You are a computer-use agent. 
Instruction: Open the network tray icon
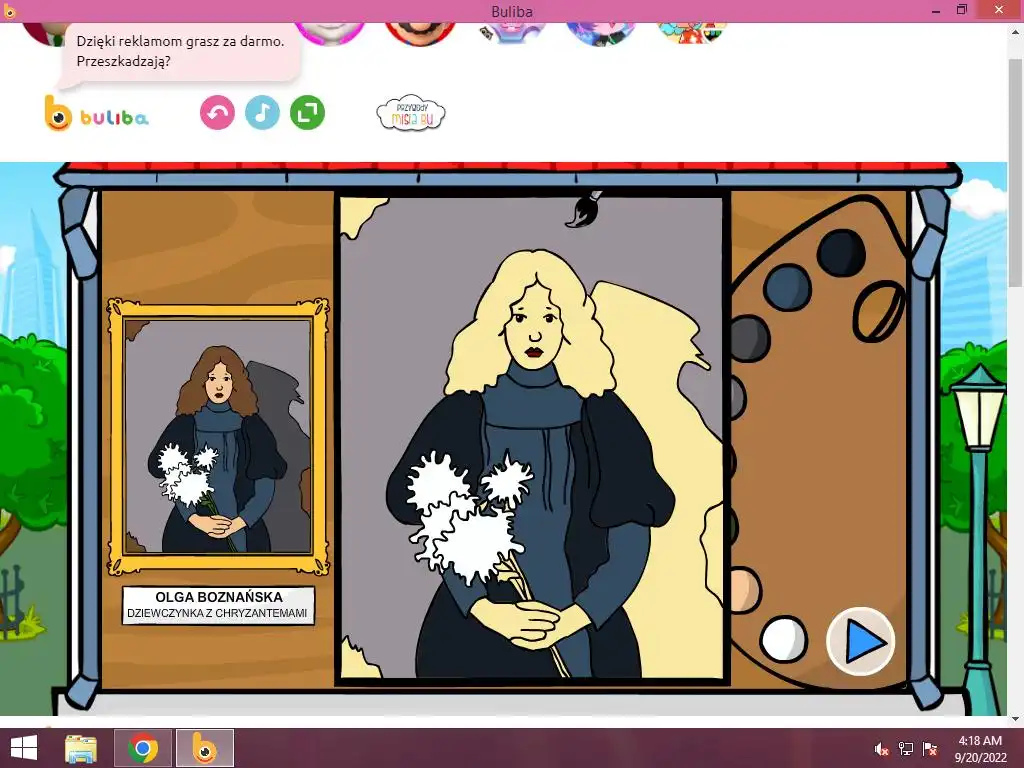pos(906,749)
